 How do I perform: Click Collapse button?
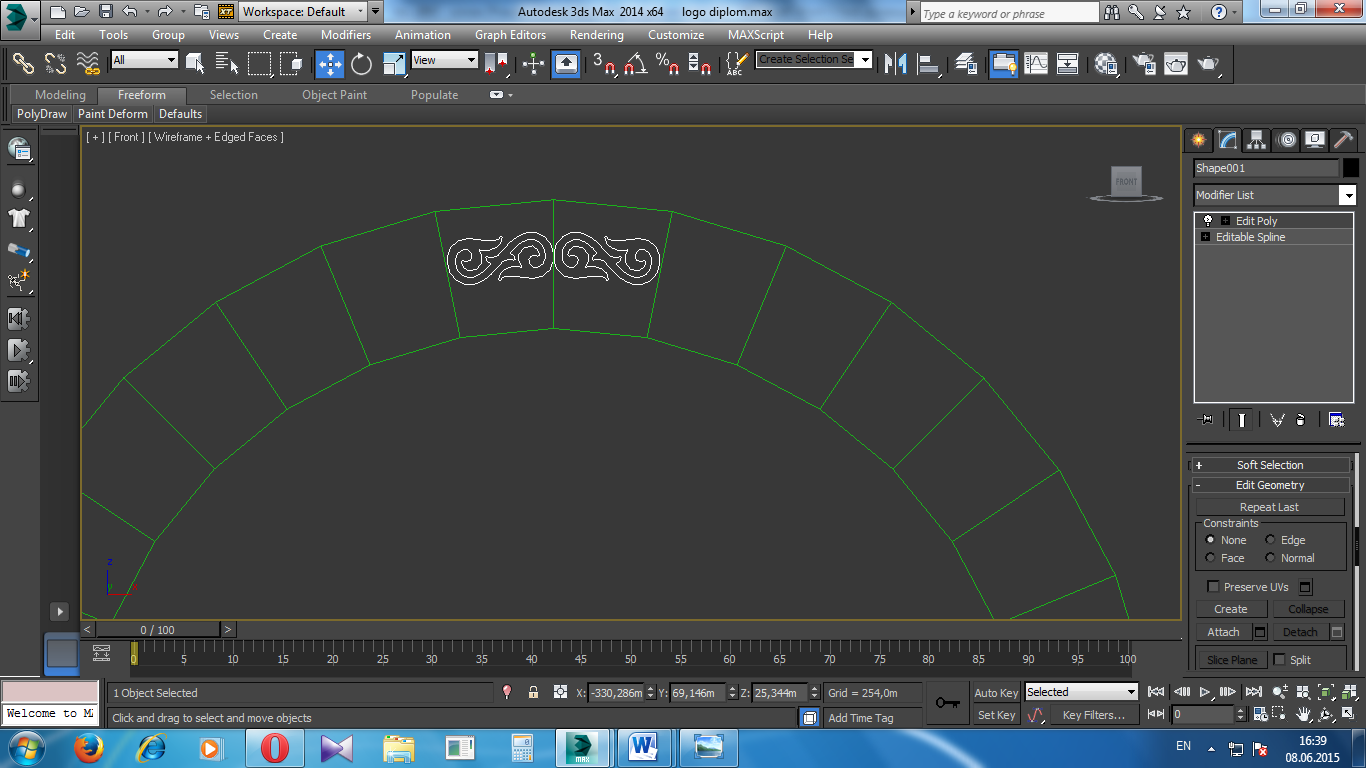[1308, 609]
